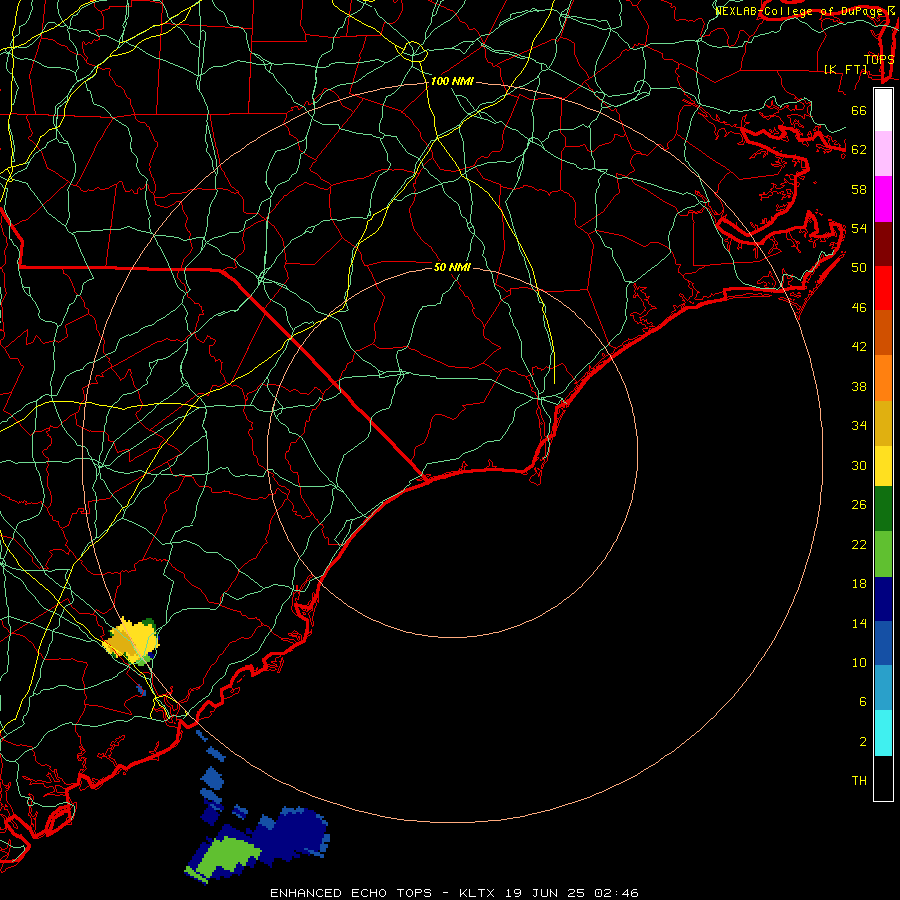Click the cyan 2 kft legend swatch
The image size is (900, 900).
pos(883,733)
